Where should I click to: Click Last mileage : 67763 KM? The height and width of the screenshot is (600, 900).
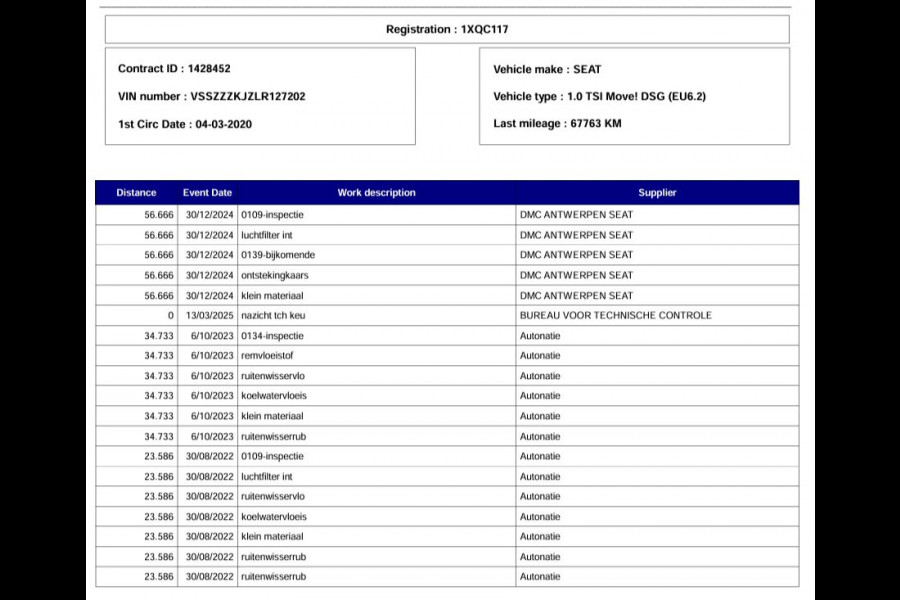(x=557, y=123)
